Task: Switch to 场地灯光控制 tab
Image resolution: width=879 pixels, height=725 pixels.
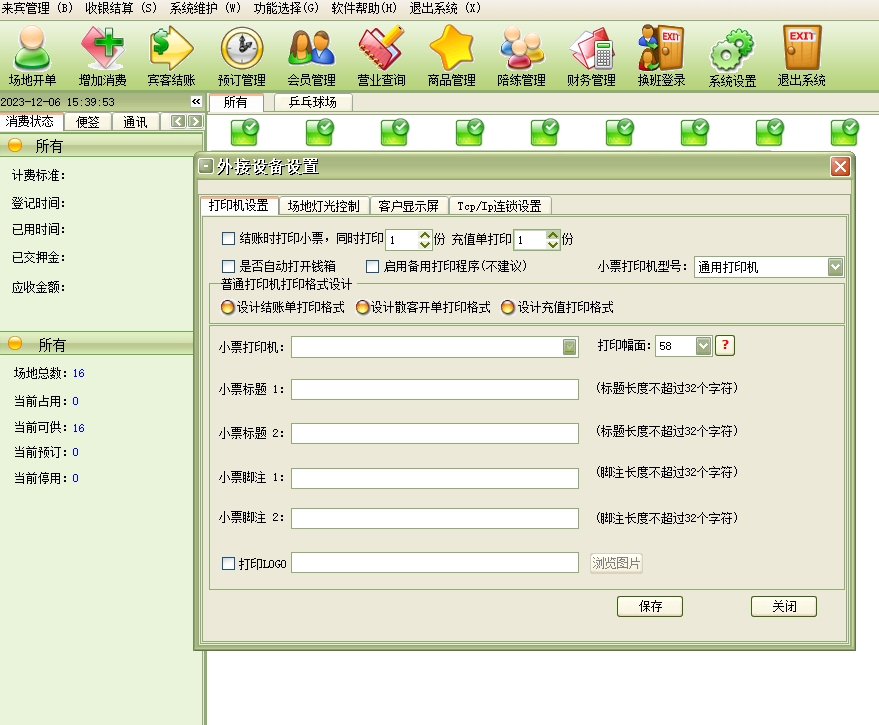Action: tap(323, 206)
